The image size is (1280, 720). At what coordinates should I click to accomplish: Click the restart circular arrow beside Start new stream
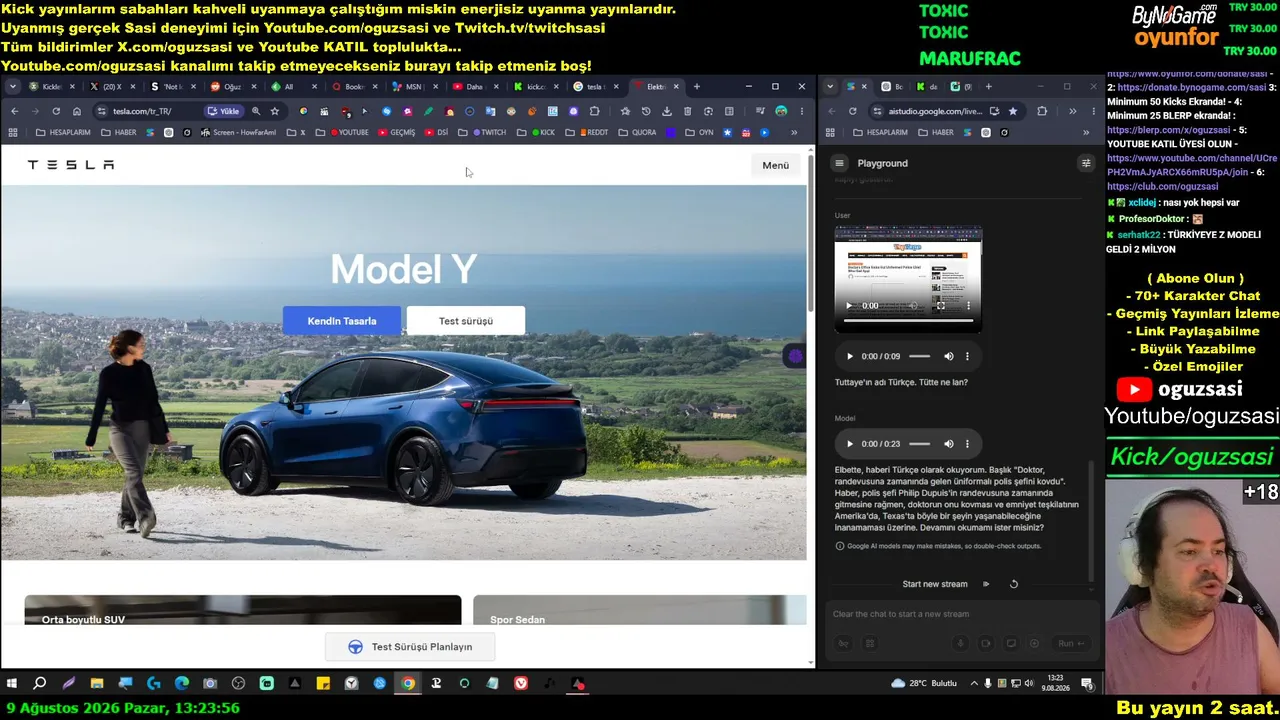[x=1013, y=584]
